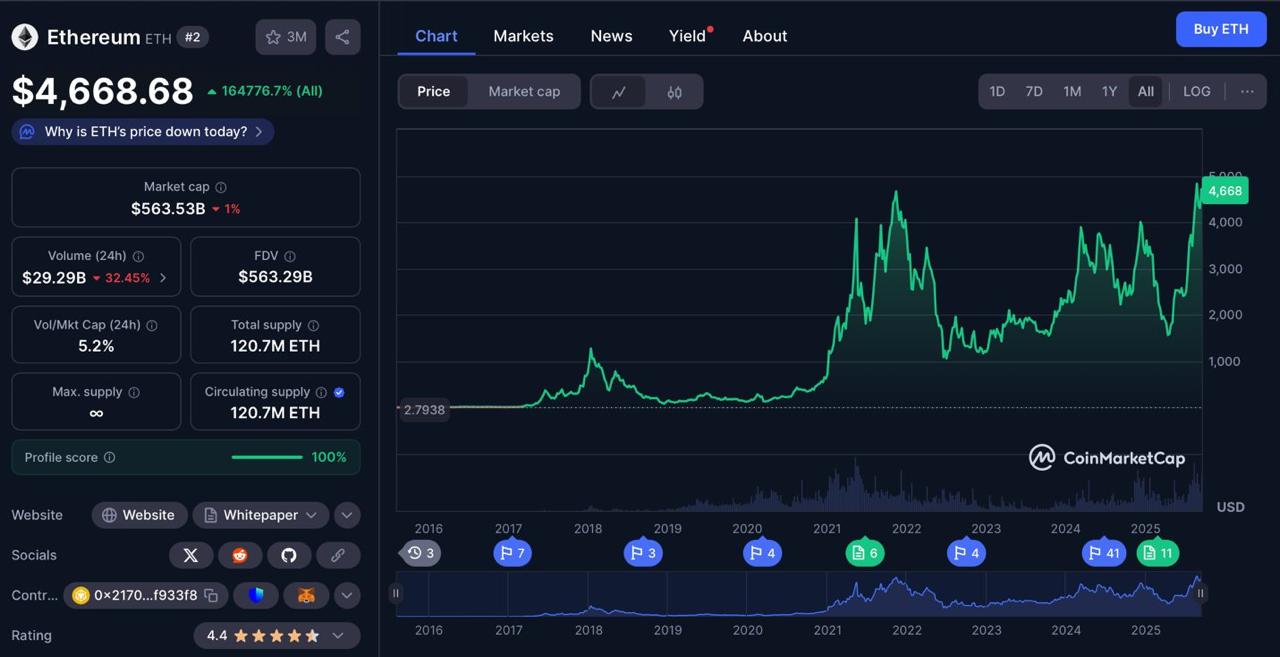The width and height of the screenshot is (1280, 657).
Task: Toggle the LOG scale option
Action: (x=1197, y=91)
